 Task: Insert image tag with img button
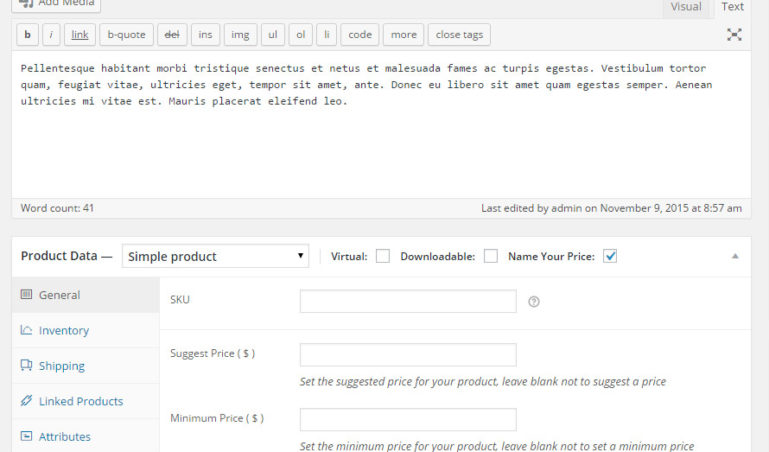pos(240,35)
